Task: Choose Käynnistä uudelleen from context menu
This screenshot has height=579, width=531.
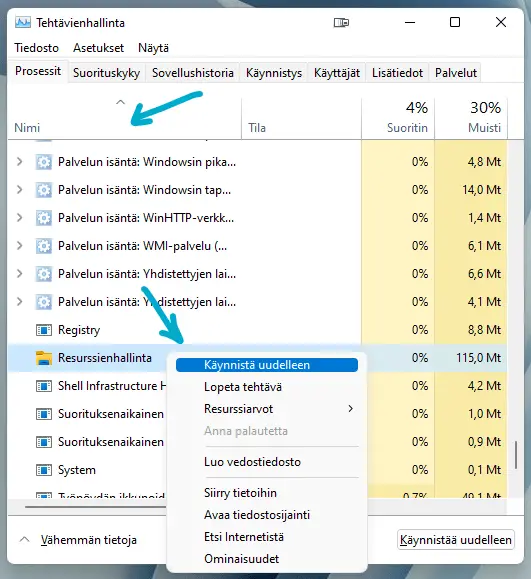Action: pyautogui.click(x=267, y=365)
